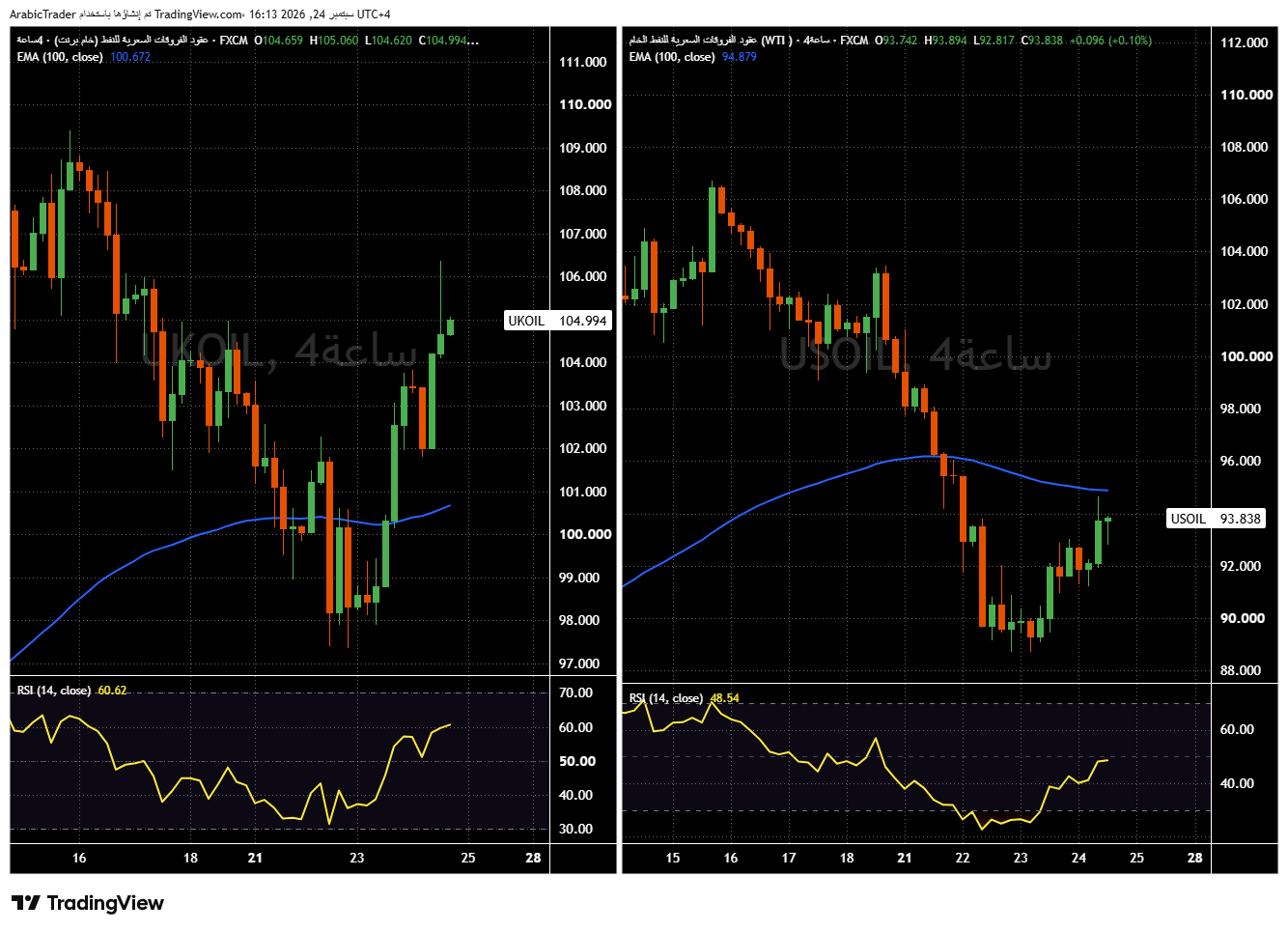
Task: Click the RSI value 48.54
Action: click(x=725, y=698)
